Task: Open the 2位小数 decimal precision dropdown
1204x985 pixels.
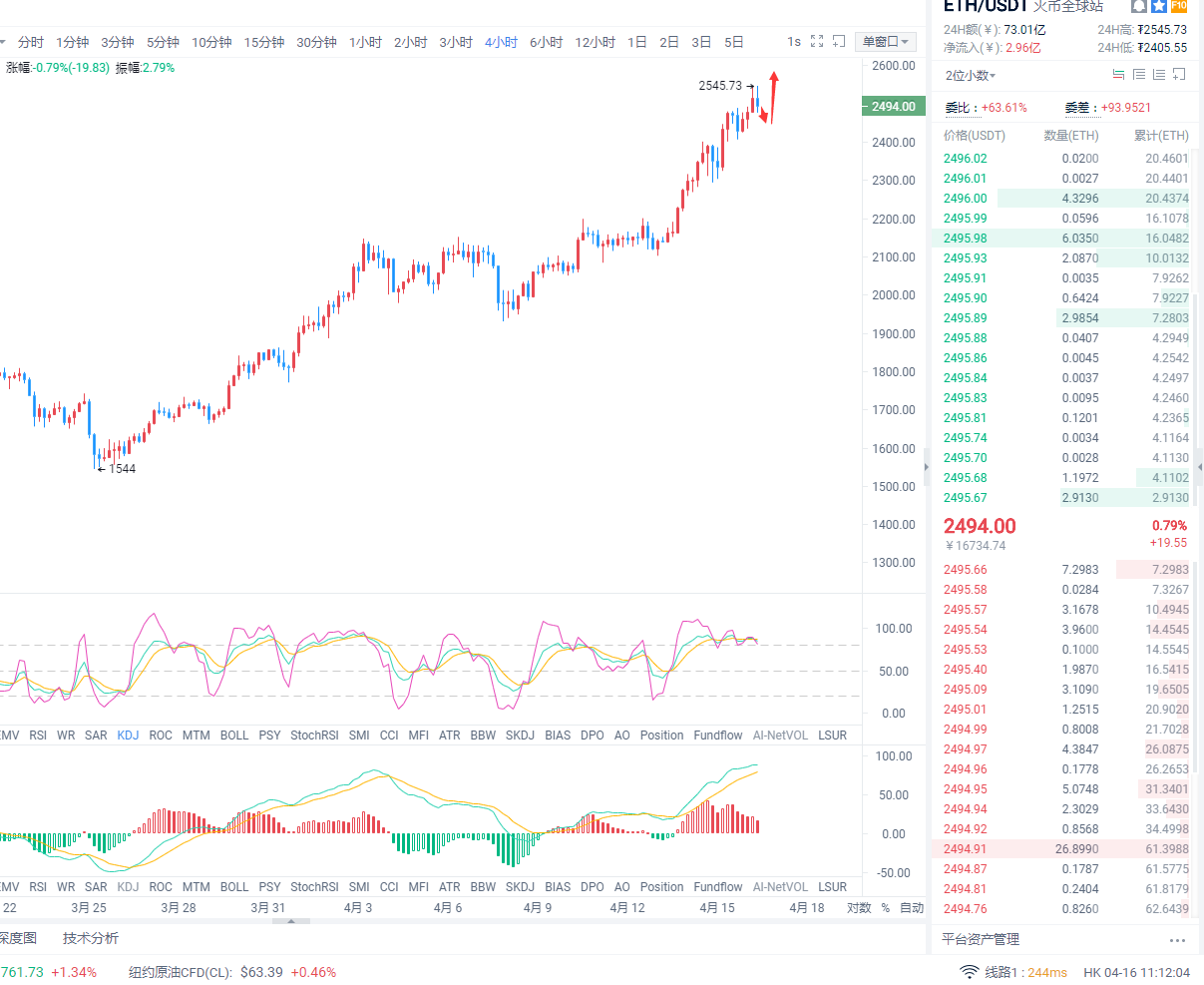Action: (x=971, y=76)
